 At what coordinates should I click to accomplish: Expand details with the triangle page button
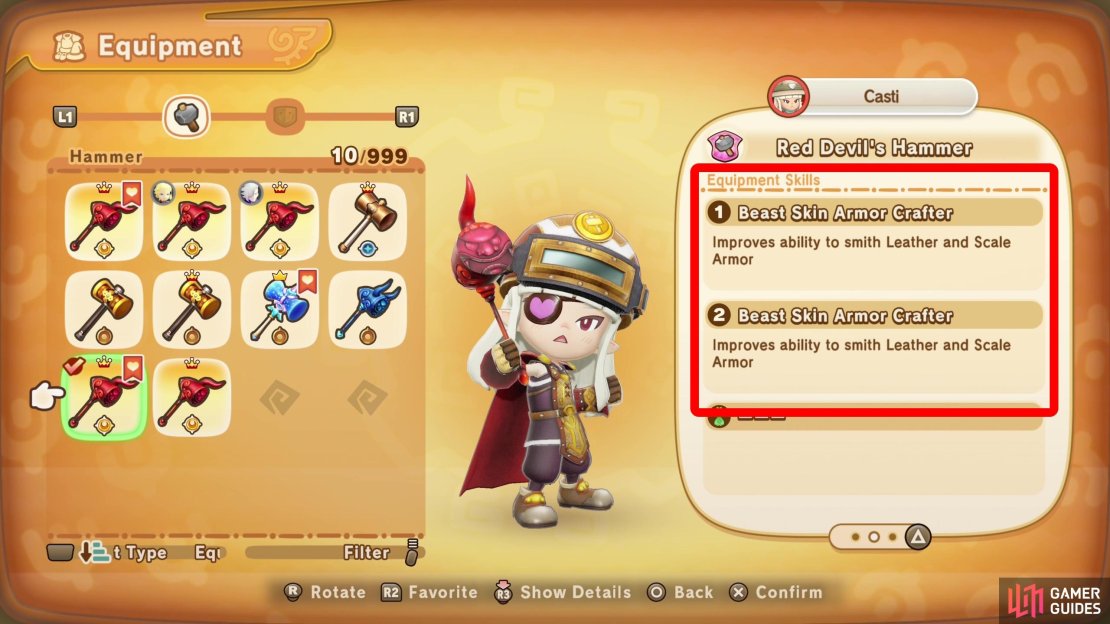point(918,537)
